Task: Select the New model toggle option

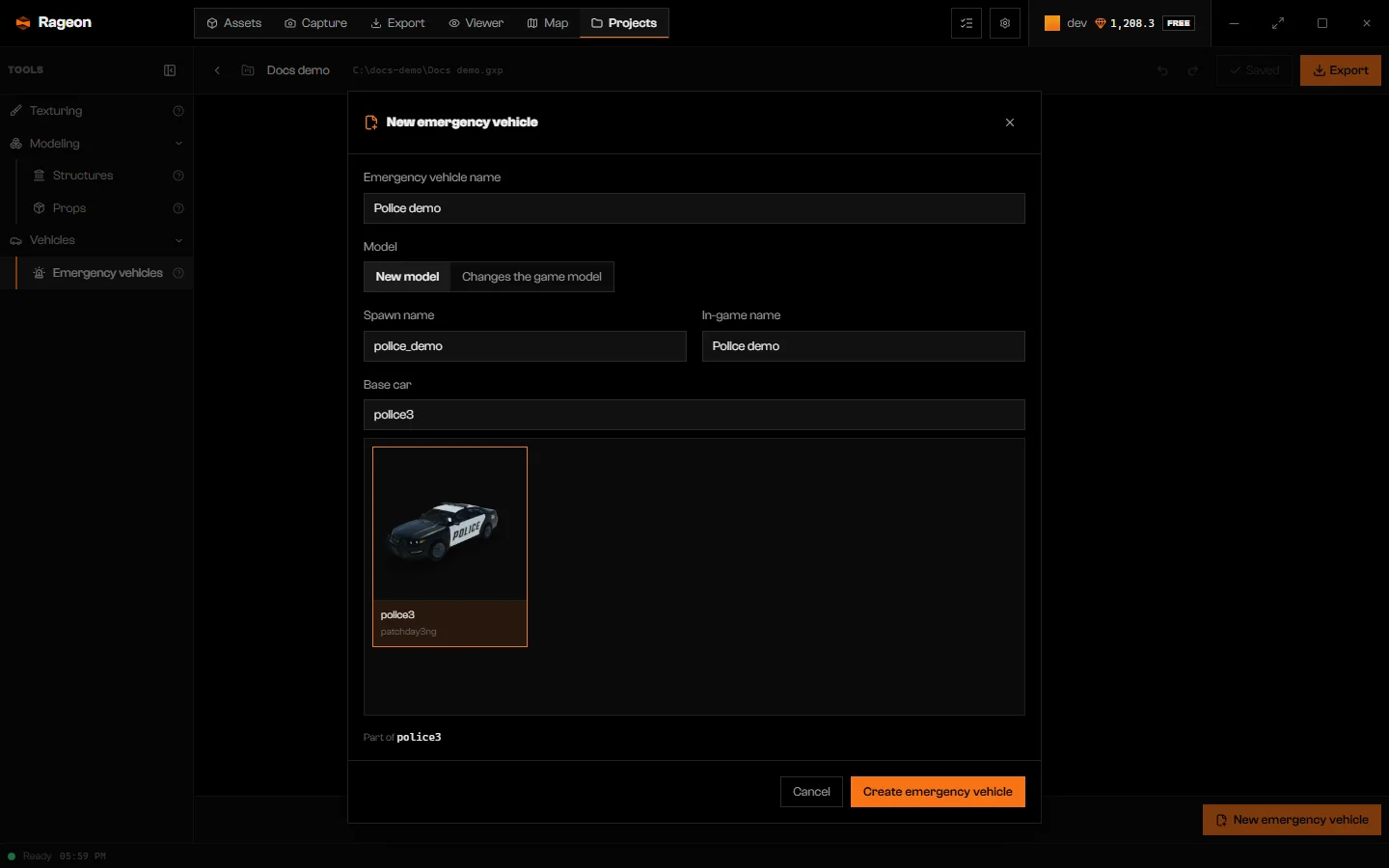Action: [x=407, y=277]
